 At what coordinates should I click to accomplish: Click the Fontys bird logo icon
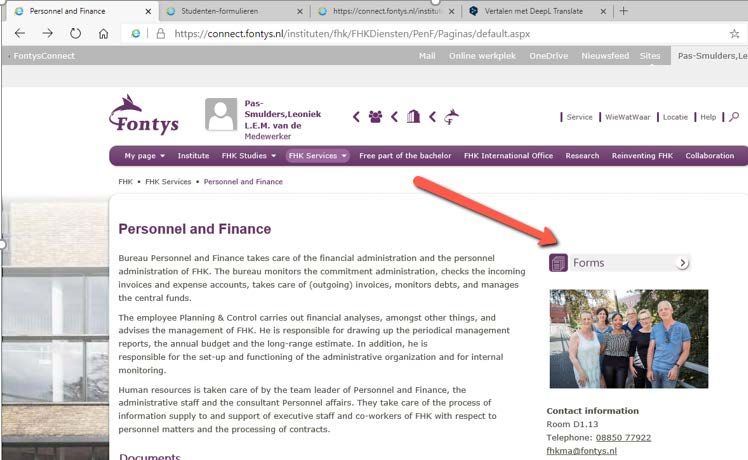tap(451, 117)
